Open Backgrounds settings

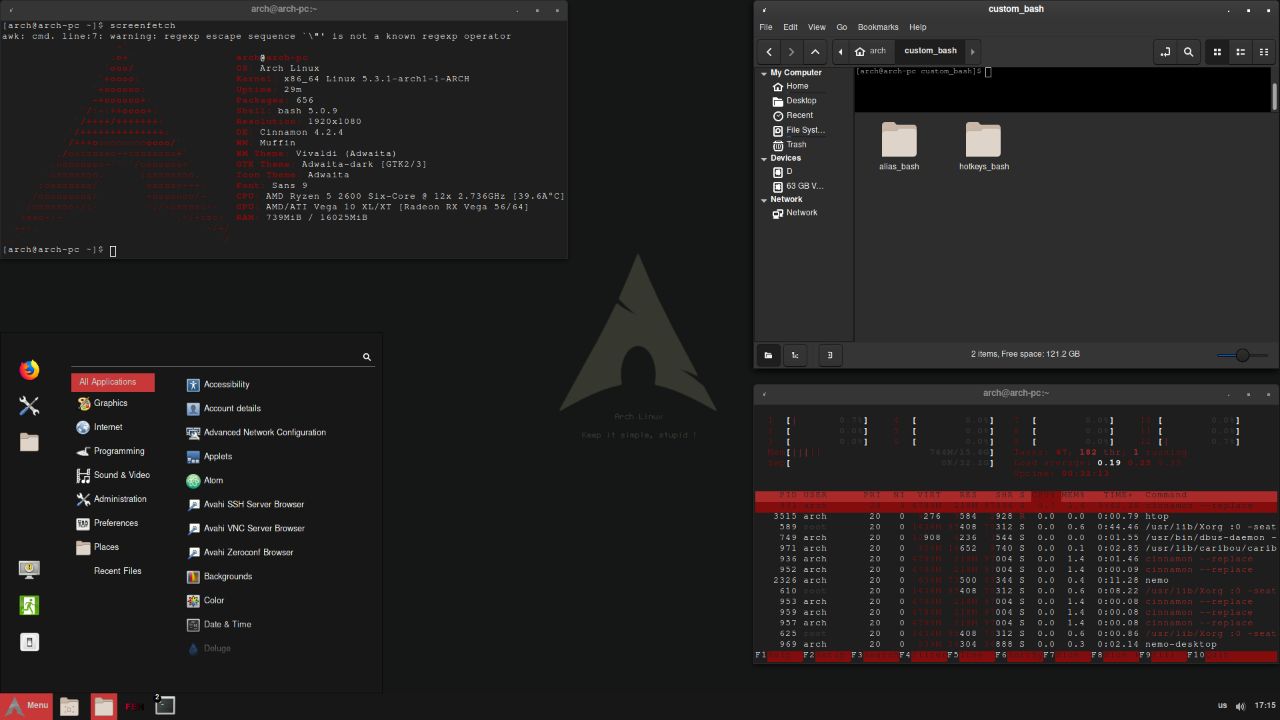tap(219, 576)
